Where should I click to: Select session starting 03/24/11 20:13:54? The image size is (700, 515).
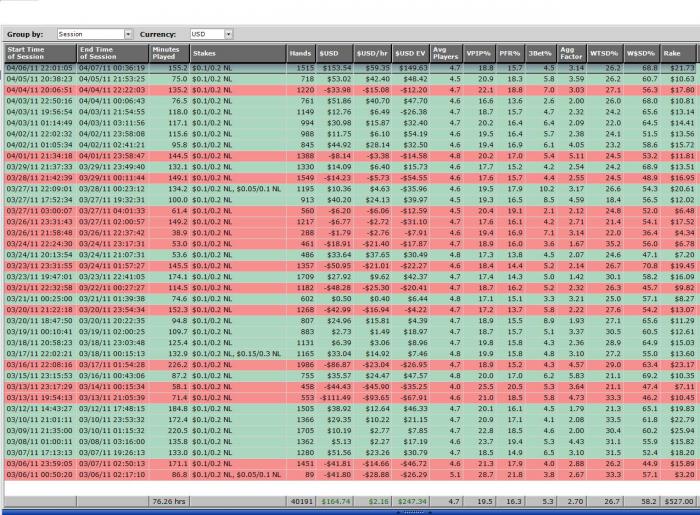350,255
